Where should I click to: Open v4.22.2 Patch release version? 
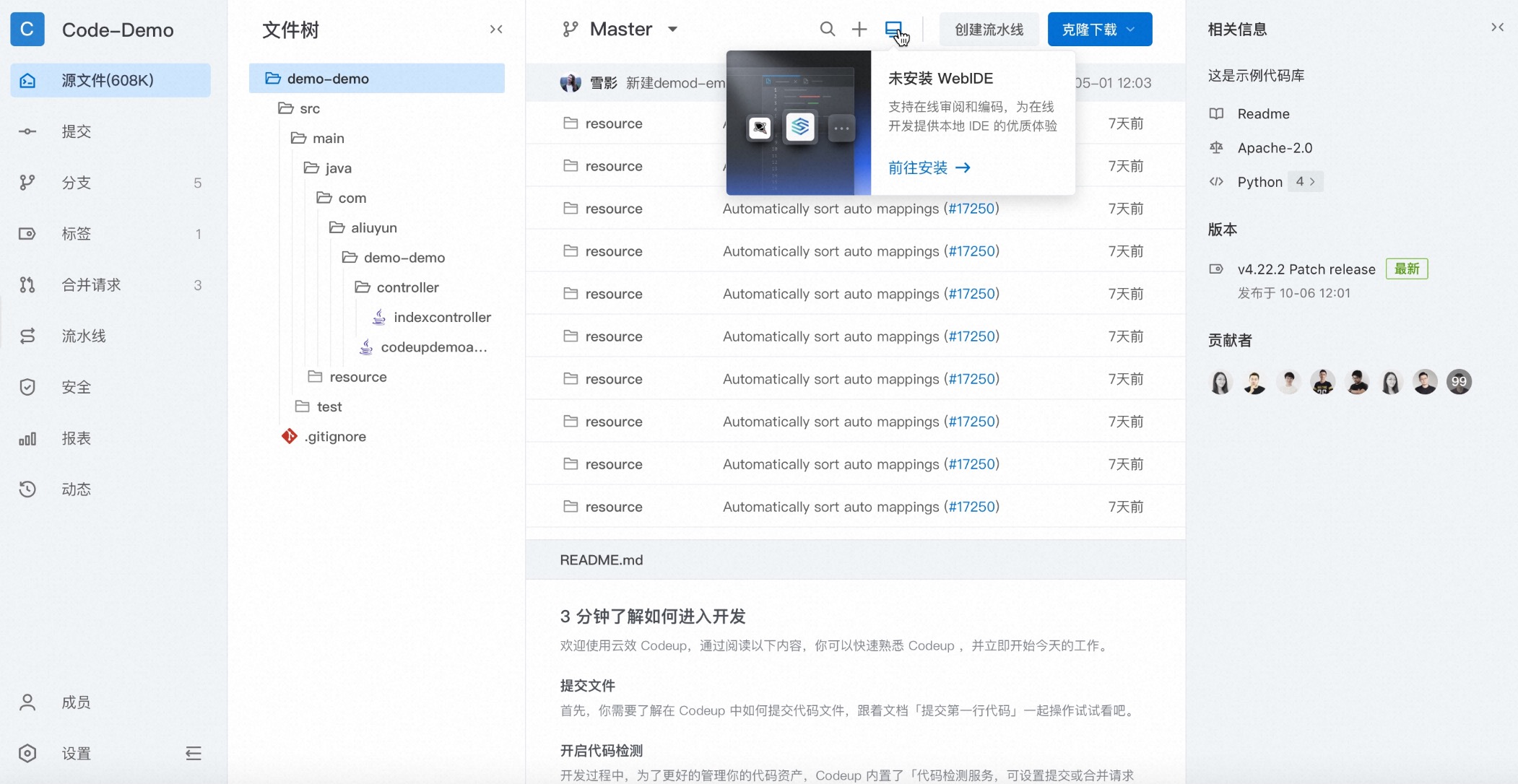(x=1306, y=269)
